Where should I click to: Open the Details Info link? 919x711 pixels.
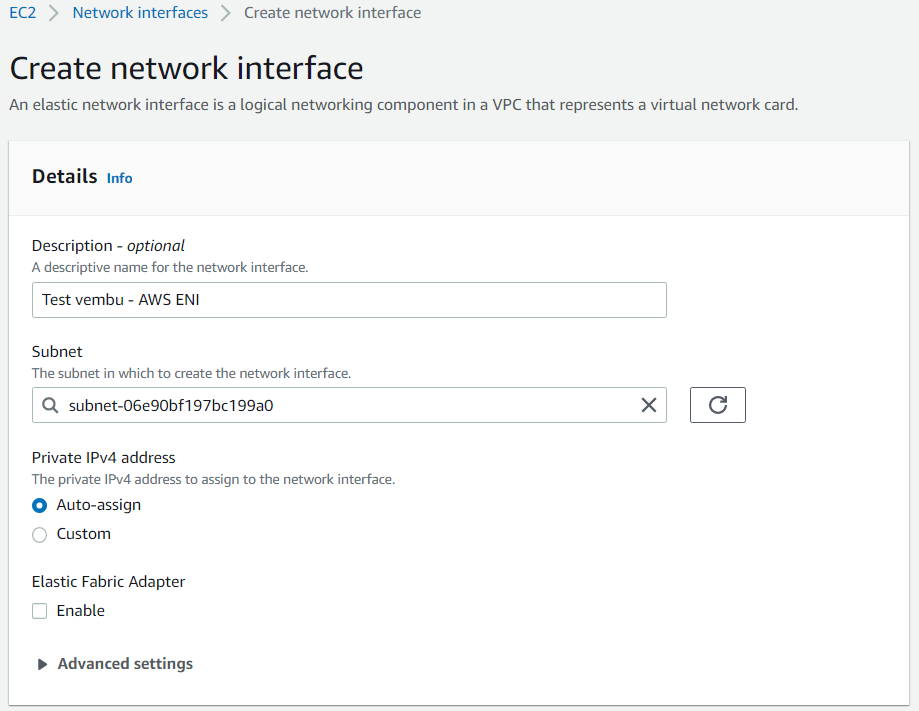pyautogui.click(x=120, y=178)
